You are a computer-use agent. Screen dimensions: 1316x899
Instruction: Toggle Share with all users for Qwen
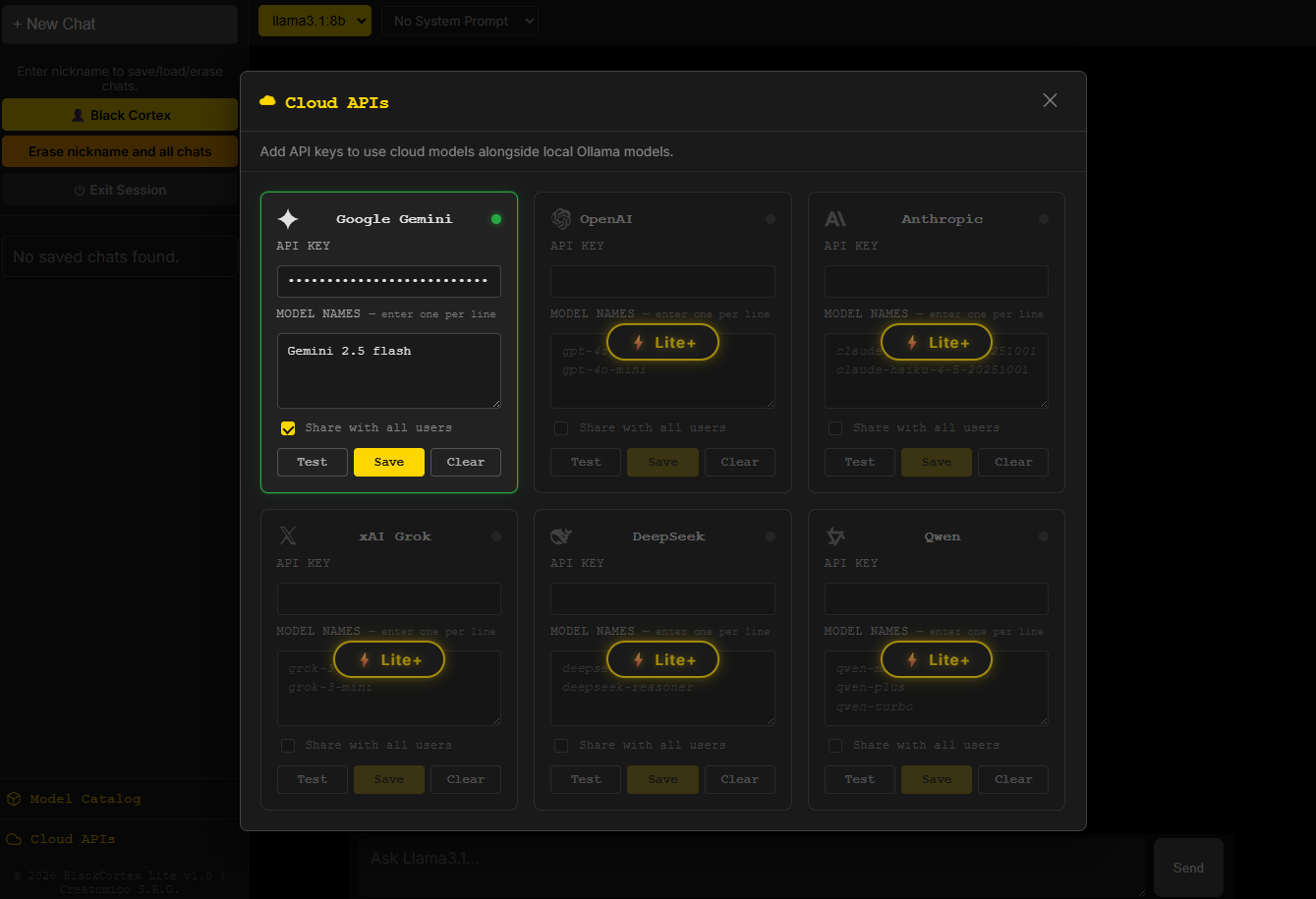point(835,746)
